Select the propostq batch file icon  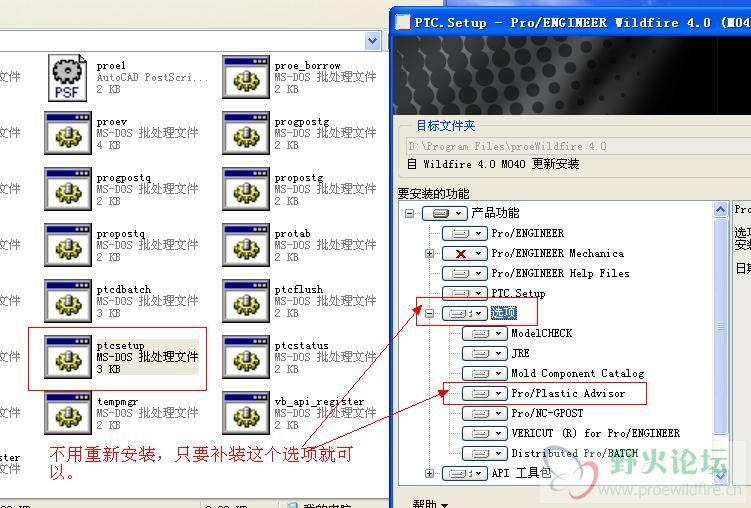tap(68, 245)
